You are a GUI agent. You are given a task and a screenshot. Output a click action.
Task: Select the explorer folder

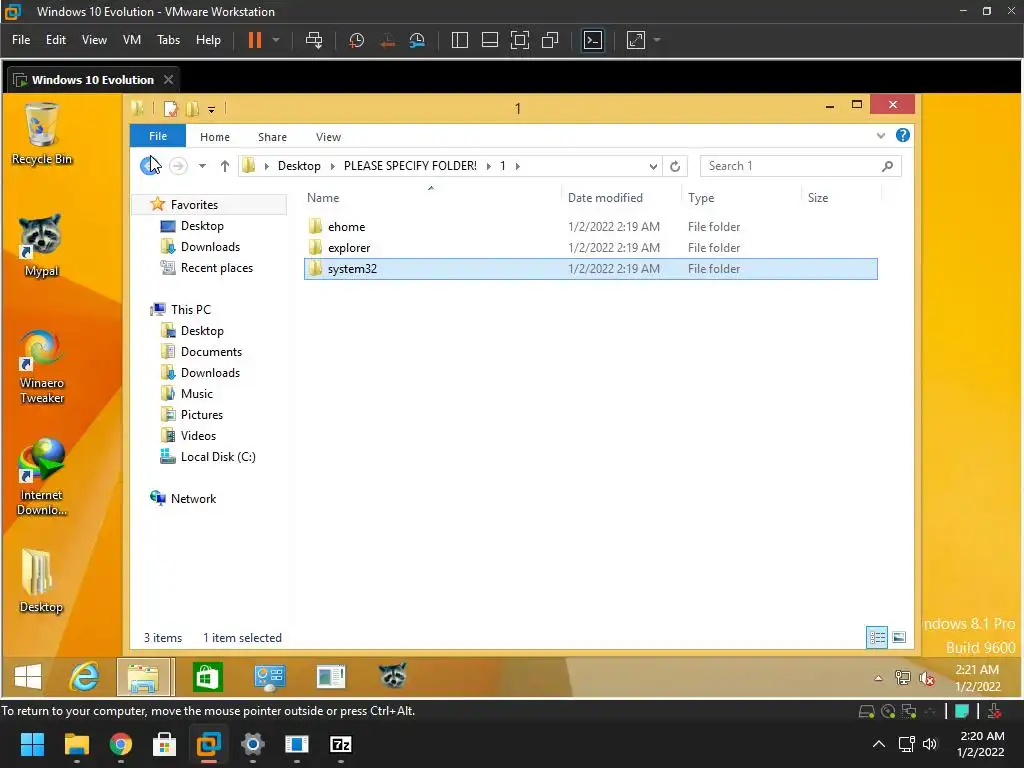tap(590, 248)
